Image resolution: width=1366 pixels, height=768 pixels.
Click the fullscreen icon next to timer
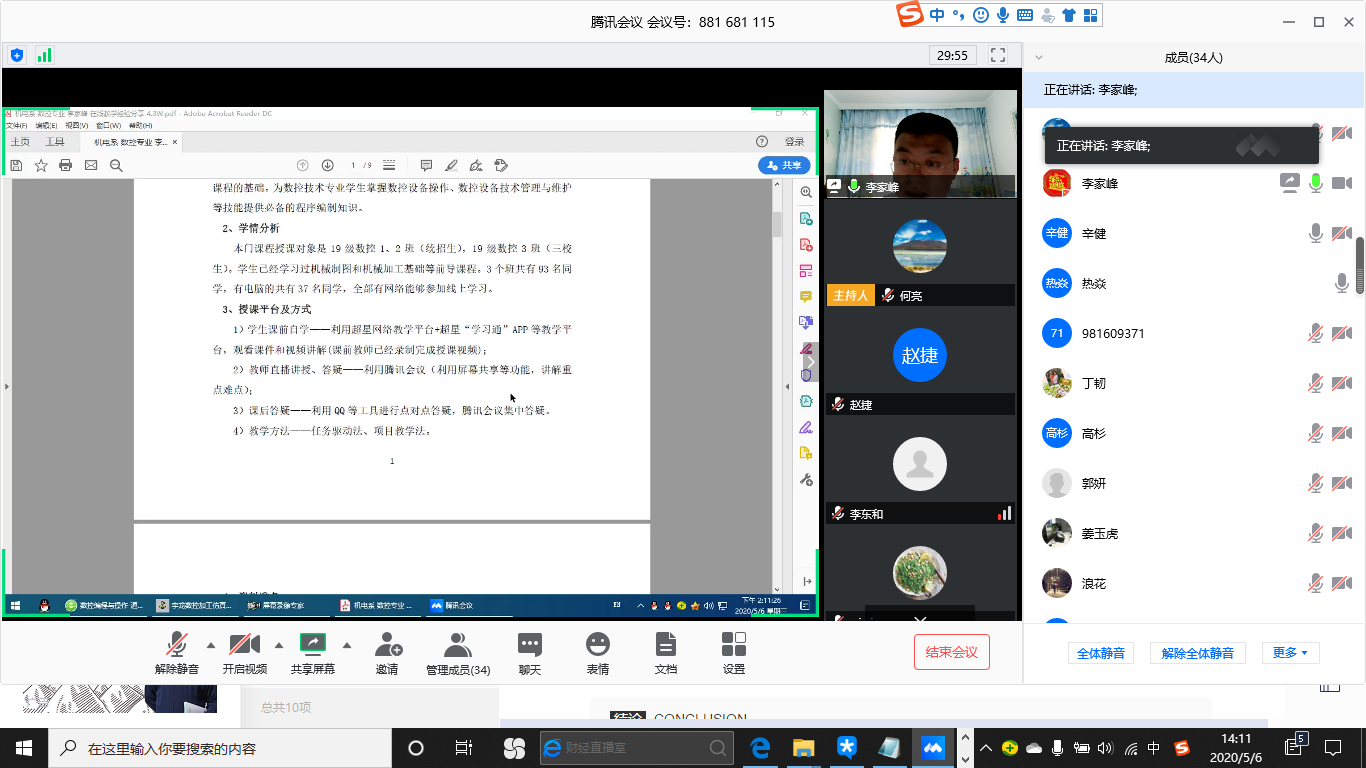click(997, 55)
